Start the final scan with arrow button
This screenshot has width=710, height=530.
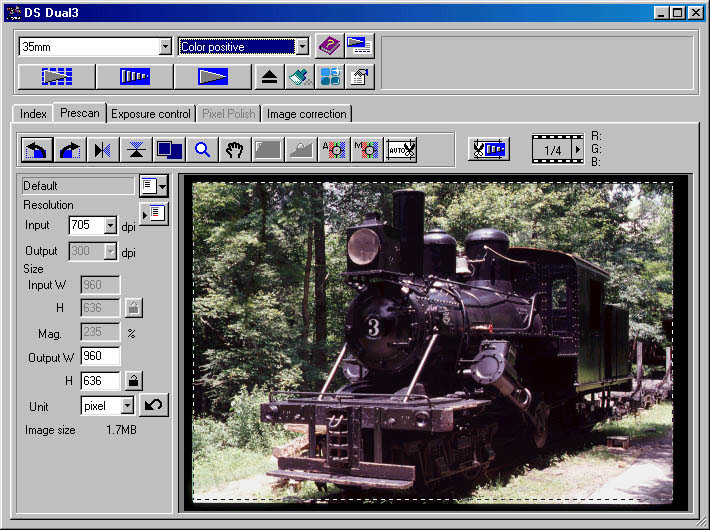[212, 77]
